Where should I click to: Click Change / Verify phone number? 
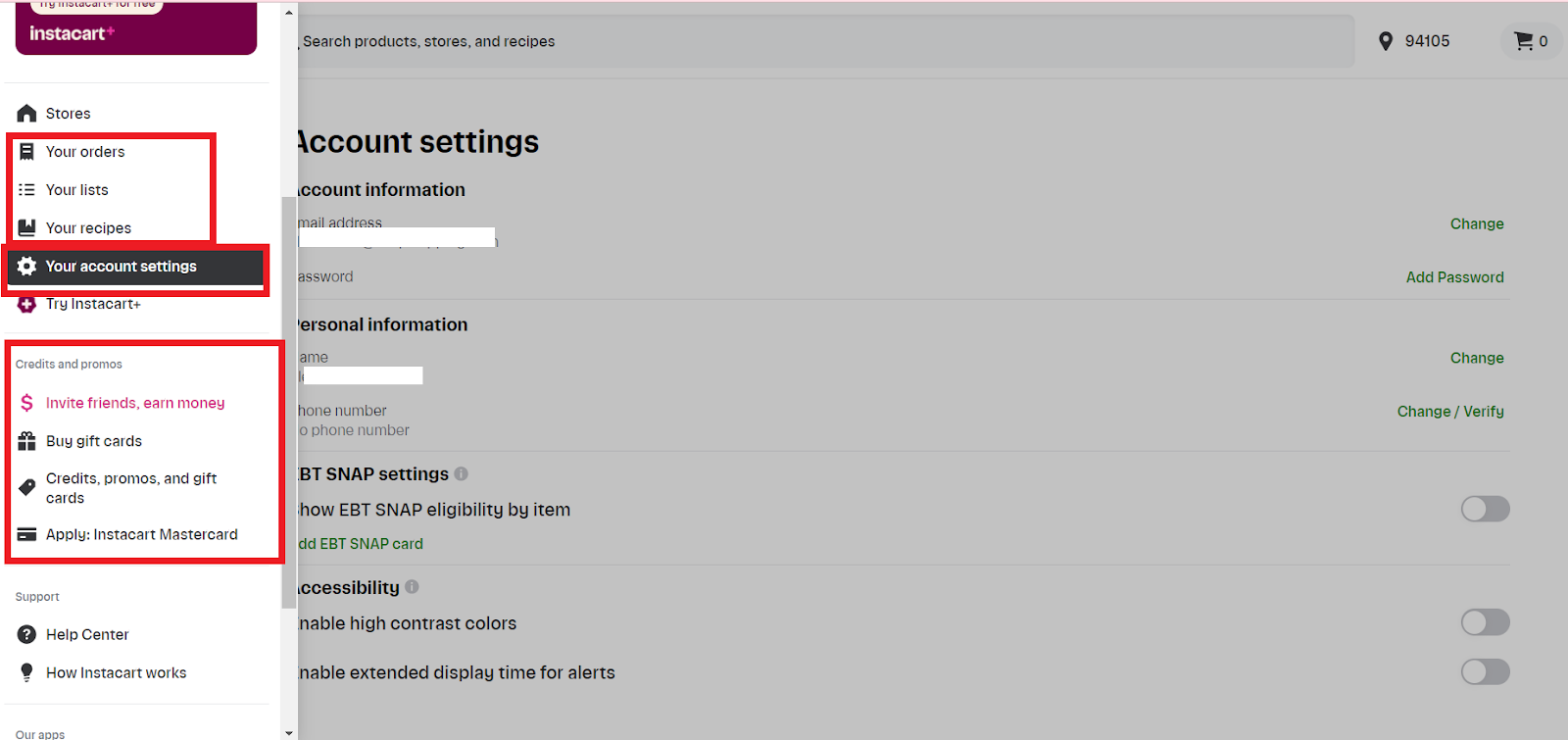pyautogui.click(x=1450, y=412)
